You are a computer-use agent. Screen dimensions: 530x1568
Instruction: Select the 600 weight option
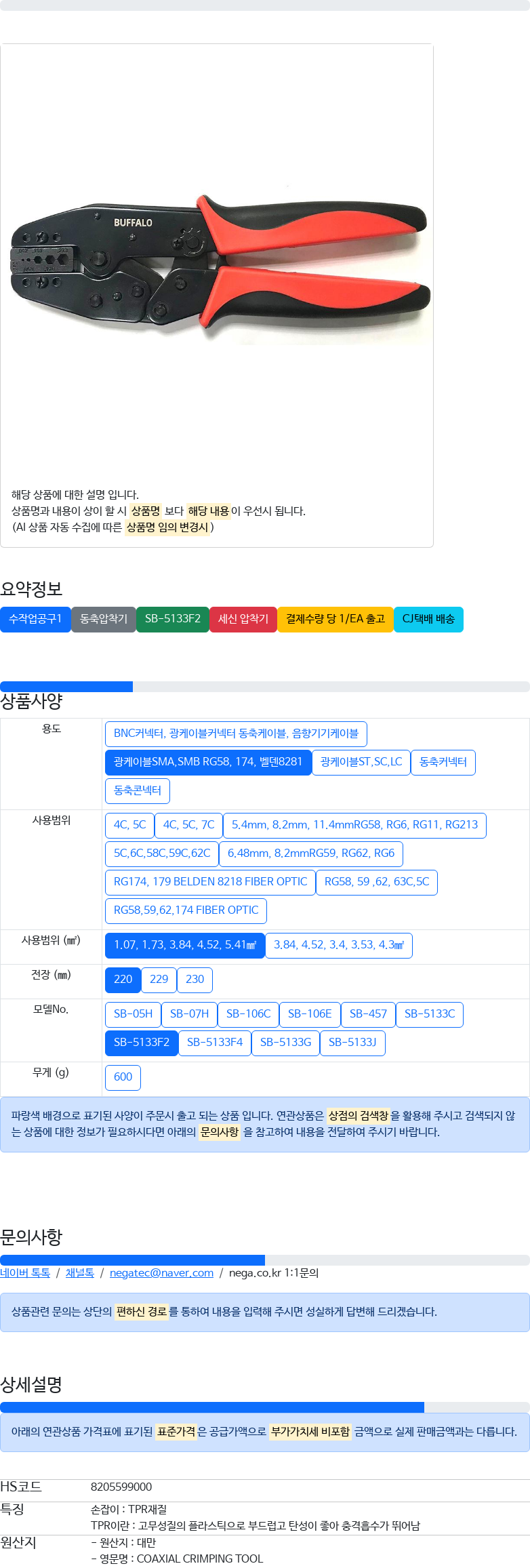[x=123, y=1077]
